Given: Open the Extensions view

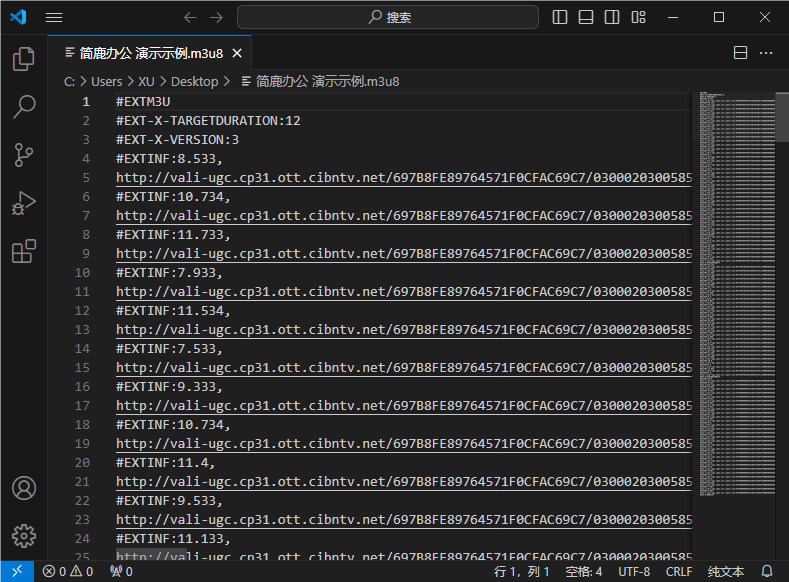Looking at the screenshot, I should click(x=24, y=251).
